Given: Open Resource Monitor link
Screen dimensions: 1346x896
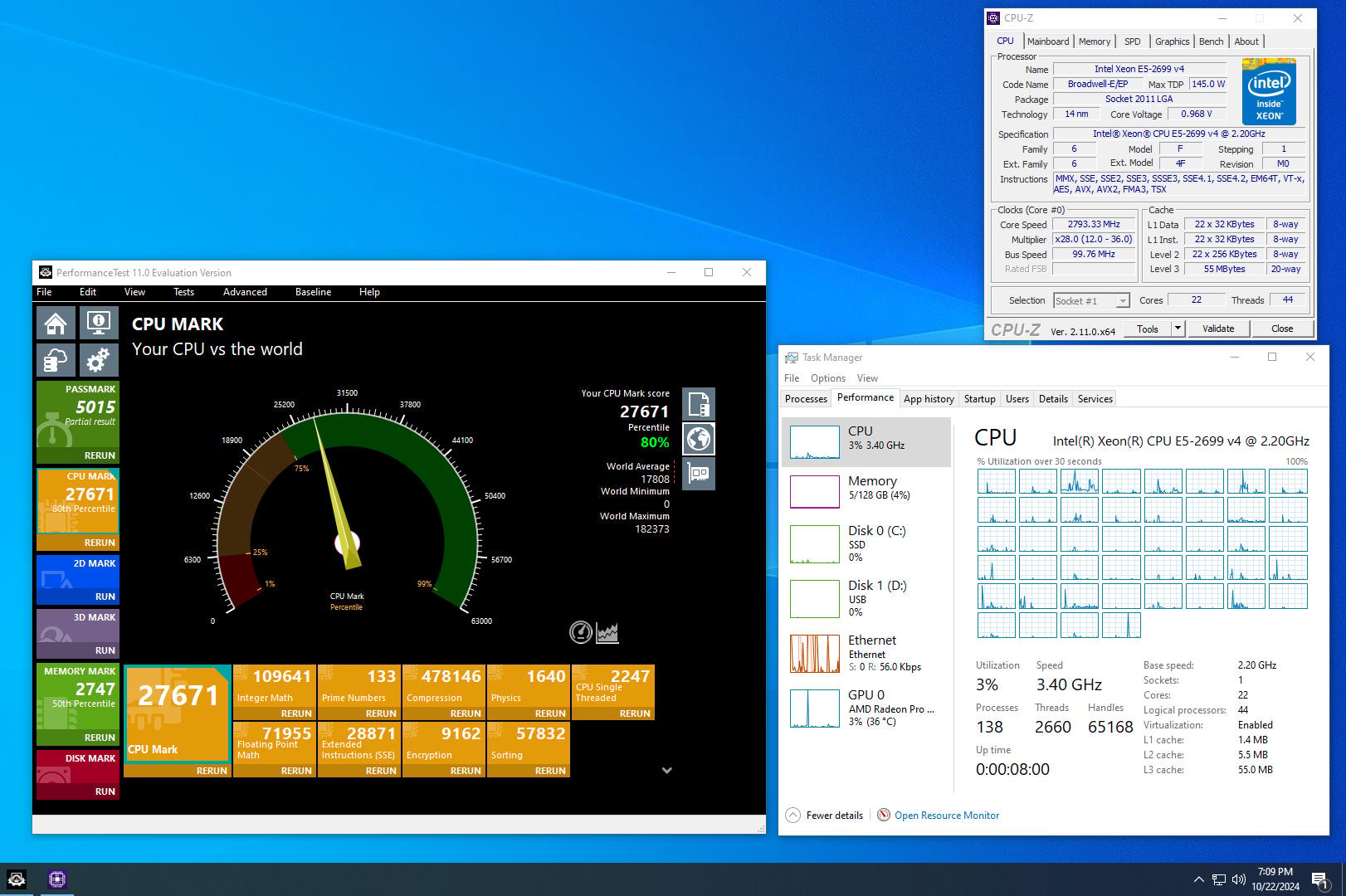Looking at the screenshot, I should (947, 816).
